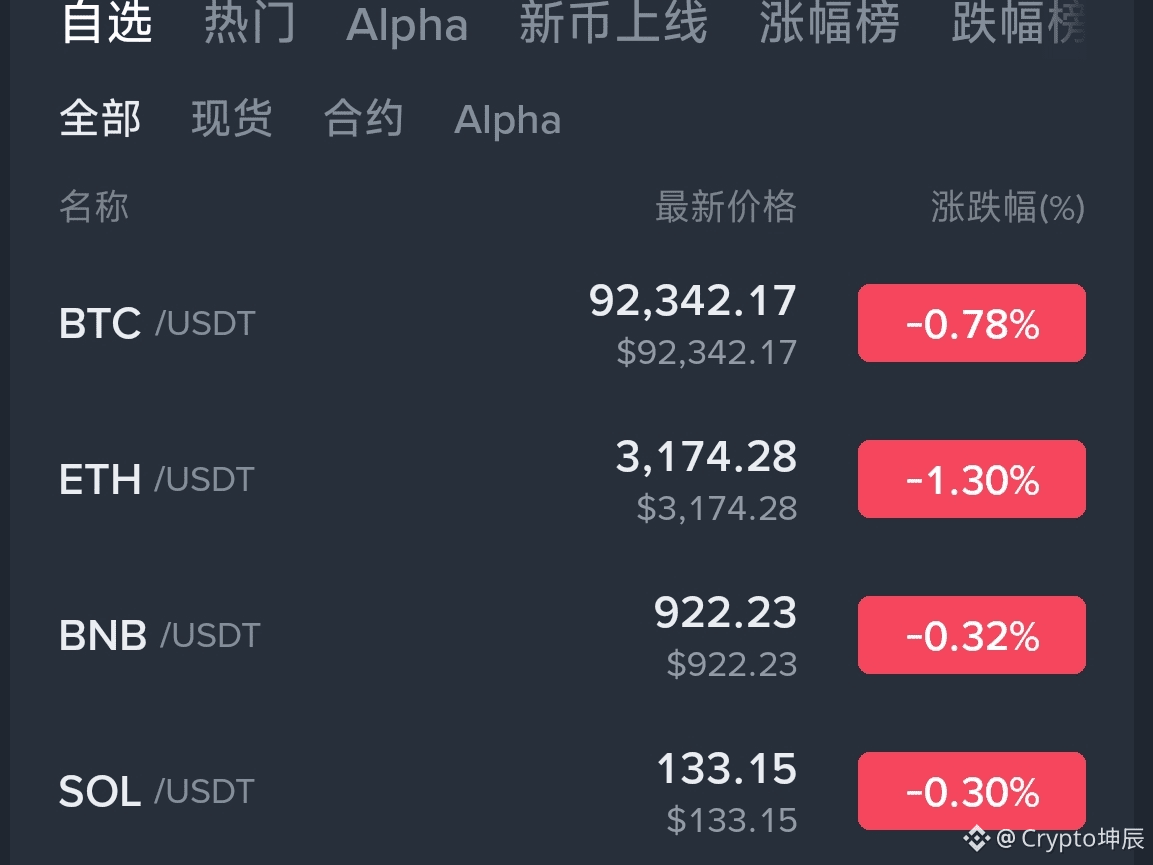Tap the SOL -0.30% change button
The image size is (1153, 865).
[971, 790]
